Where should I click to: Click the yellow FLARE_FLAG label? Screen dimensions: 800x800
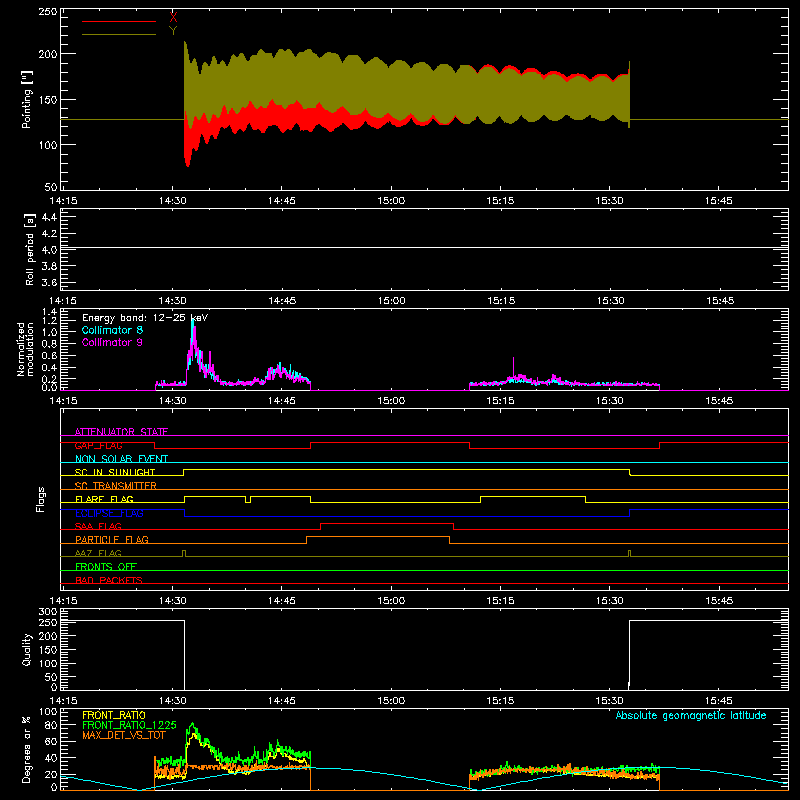[x=104, y=499]
